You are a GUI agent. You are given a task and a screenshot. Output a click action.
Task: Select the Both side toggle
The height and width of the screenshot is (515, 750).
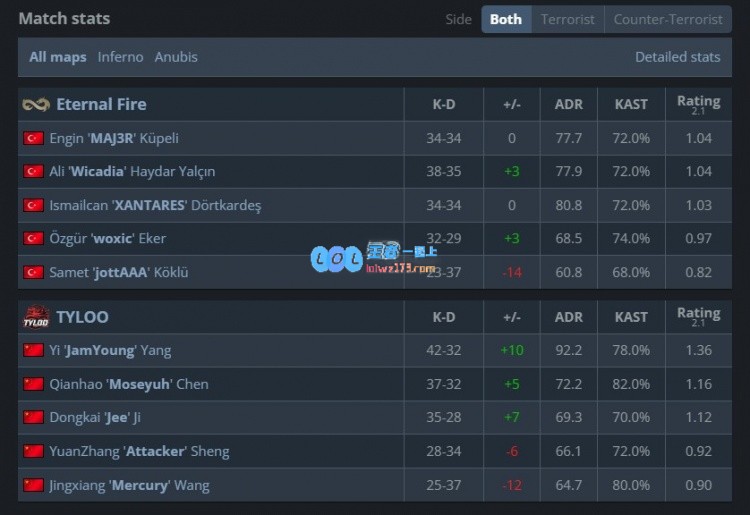click(506, 19)
